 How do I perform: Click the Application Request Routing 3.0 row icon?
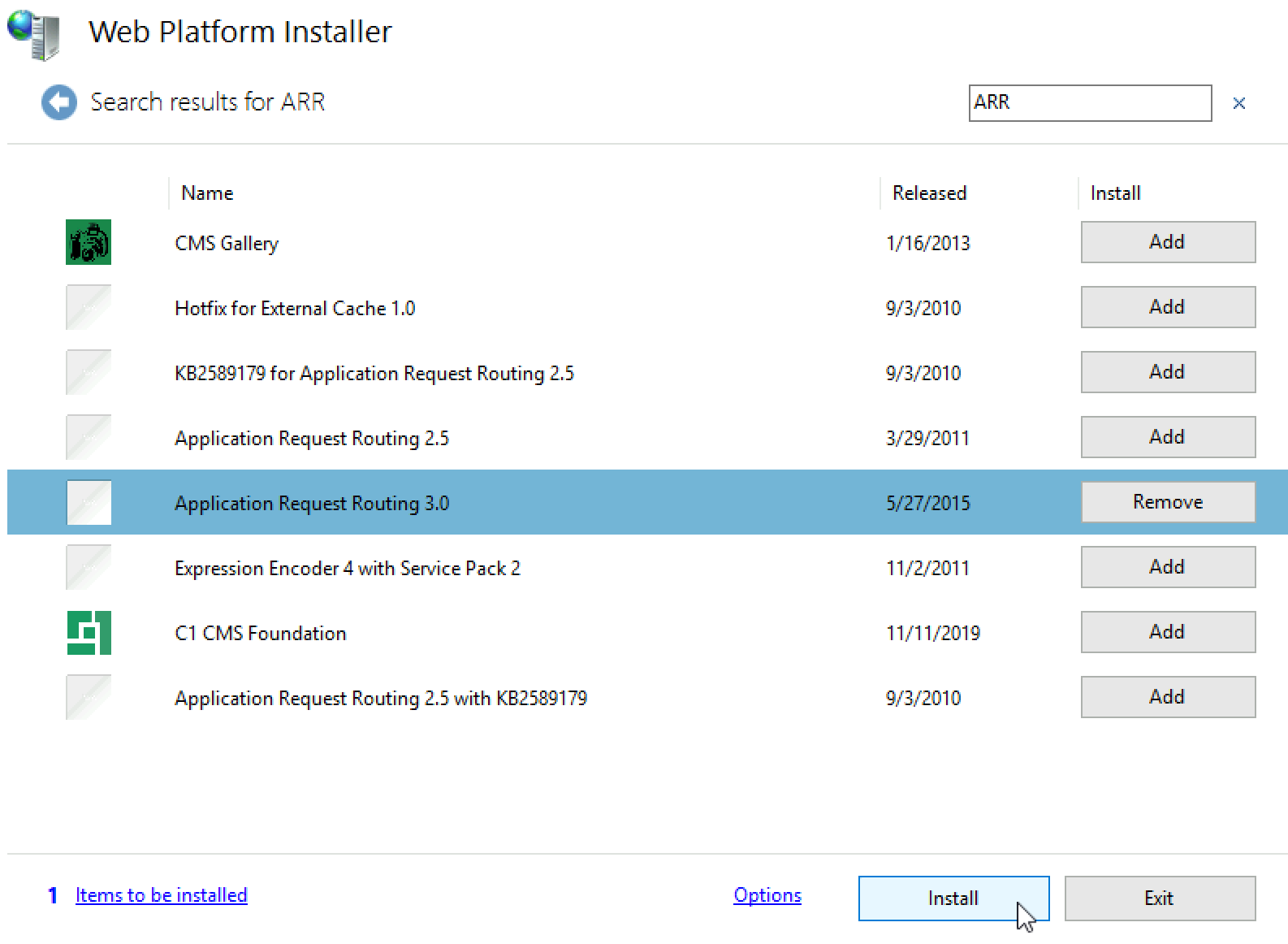[x=89, y=502]
